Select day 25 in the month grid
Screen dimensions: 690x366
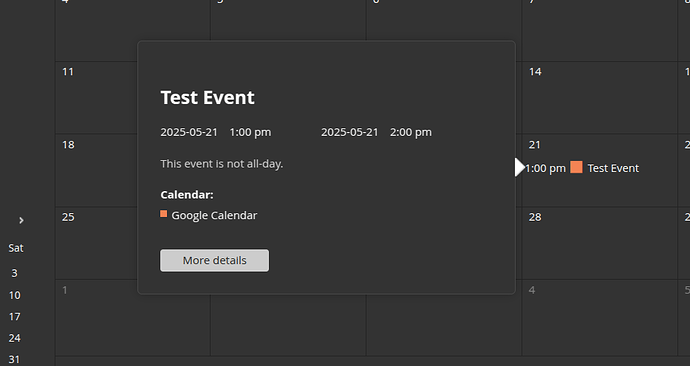[68, 217]
